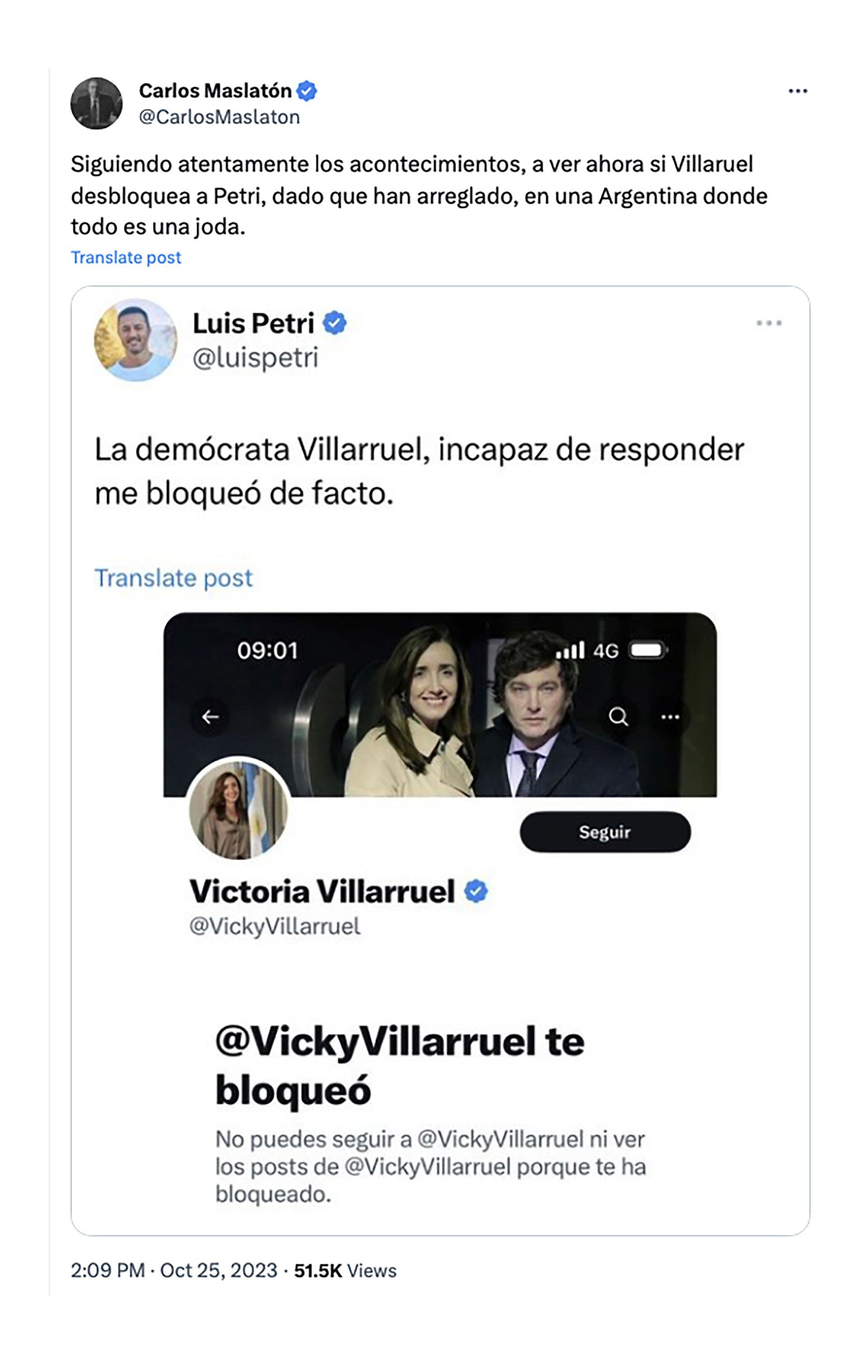The width and height of the screenshot is (868, 1372).
Task: Translate Carlos Maslatón's post
Action: point(126,258)
